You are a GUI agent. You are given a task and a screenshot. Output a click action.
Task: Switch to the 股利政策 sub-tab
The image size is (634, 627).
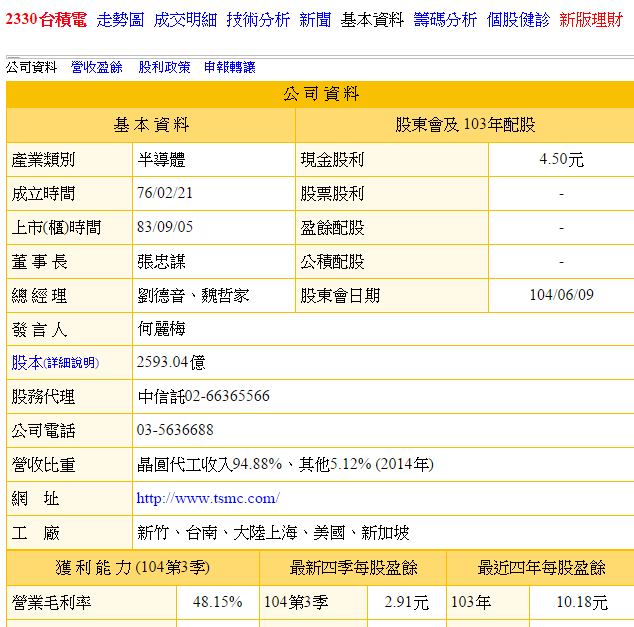tap(164, 67)
